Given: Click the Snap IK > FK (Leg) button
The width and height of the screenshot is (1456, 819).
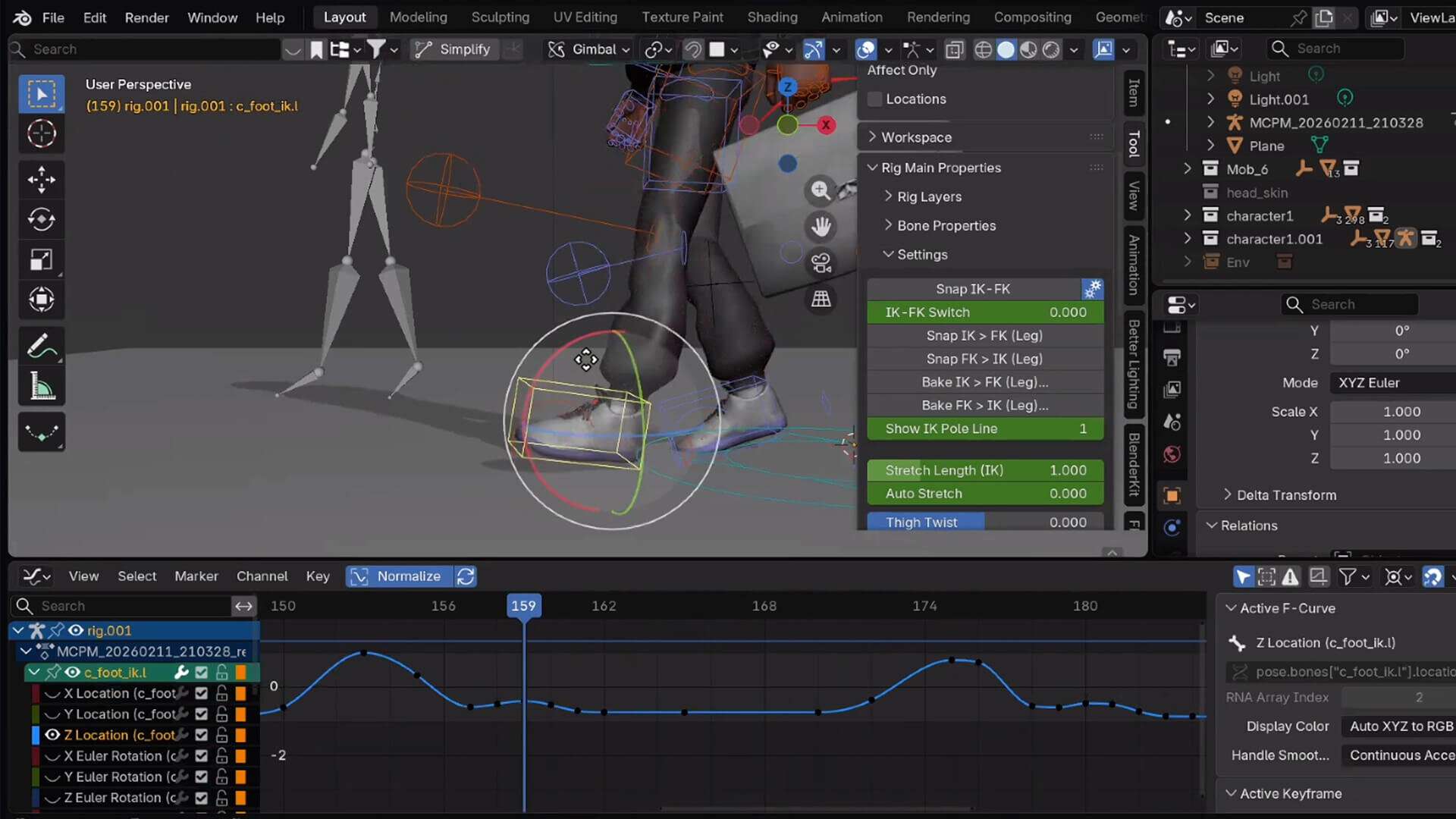Looking at the screenshot, I should 984,335.
